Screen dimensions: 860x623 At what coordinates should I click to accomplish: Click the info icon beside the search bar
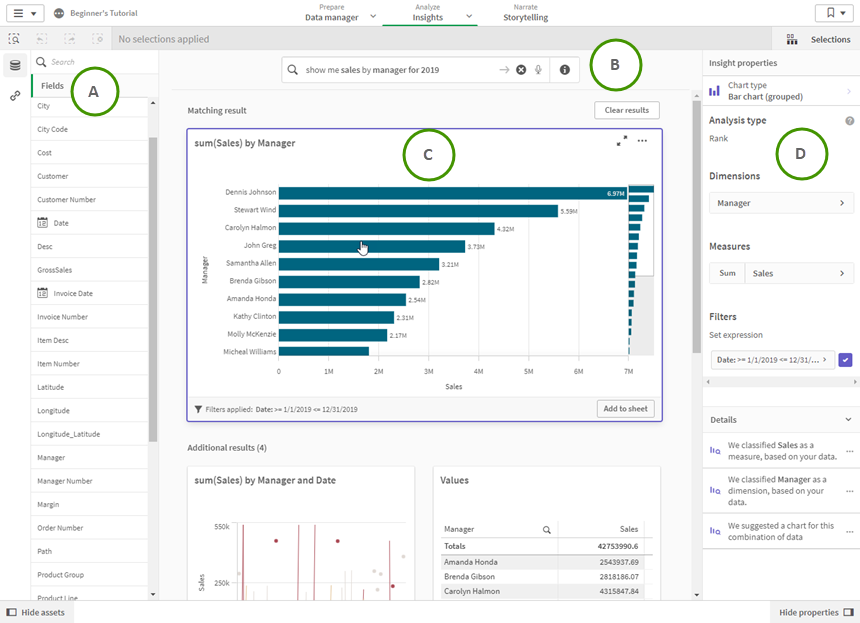(565, 70)
